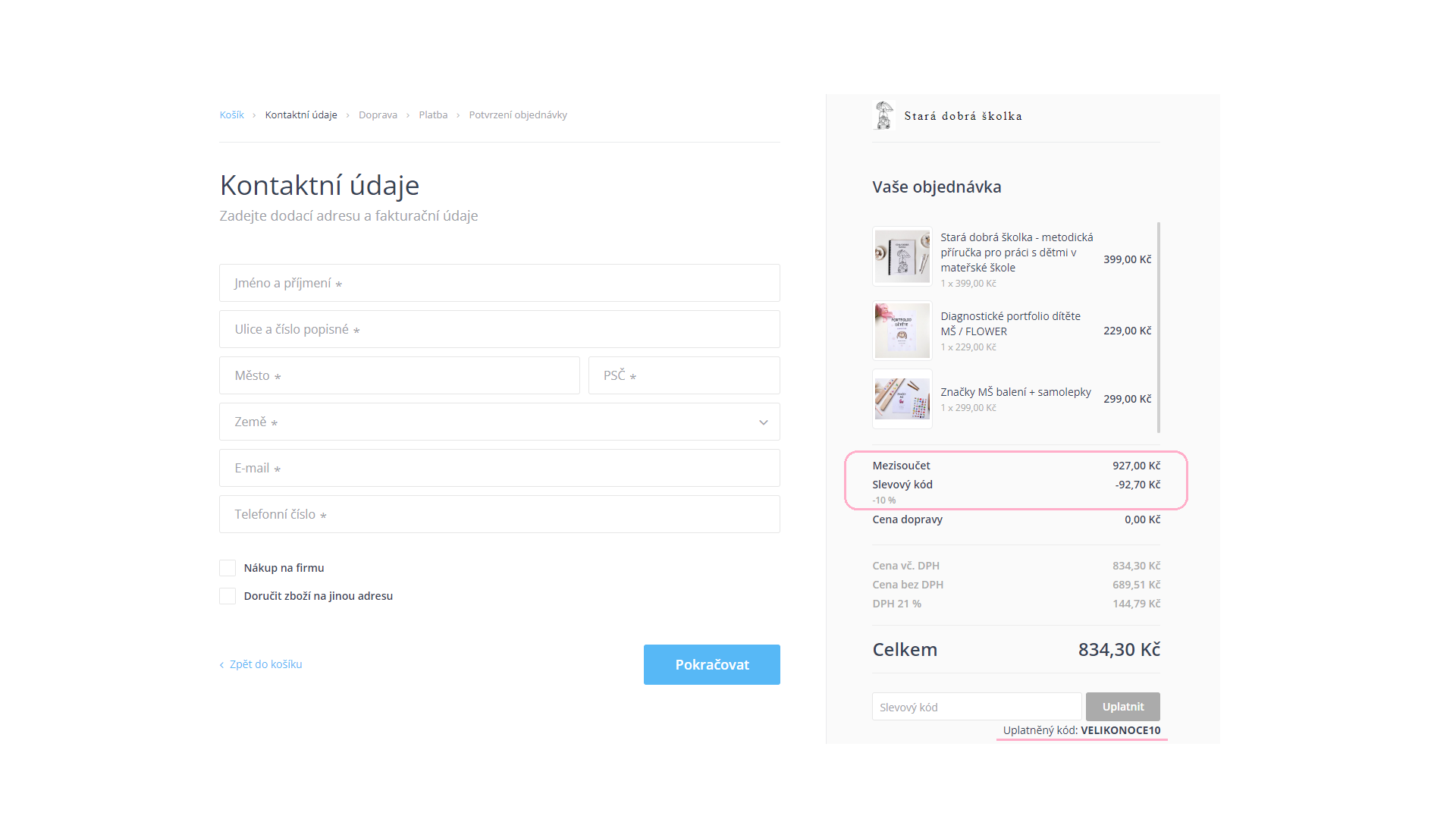Click the Země dropdown chevron arrow
Screen dimensions: 1456x819
pyautogui.click(x=764, y=422)
